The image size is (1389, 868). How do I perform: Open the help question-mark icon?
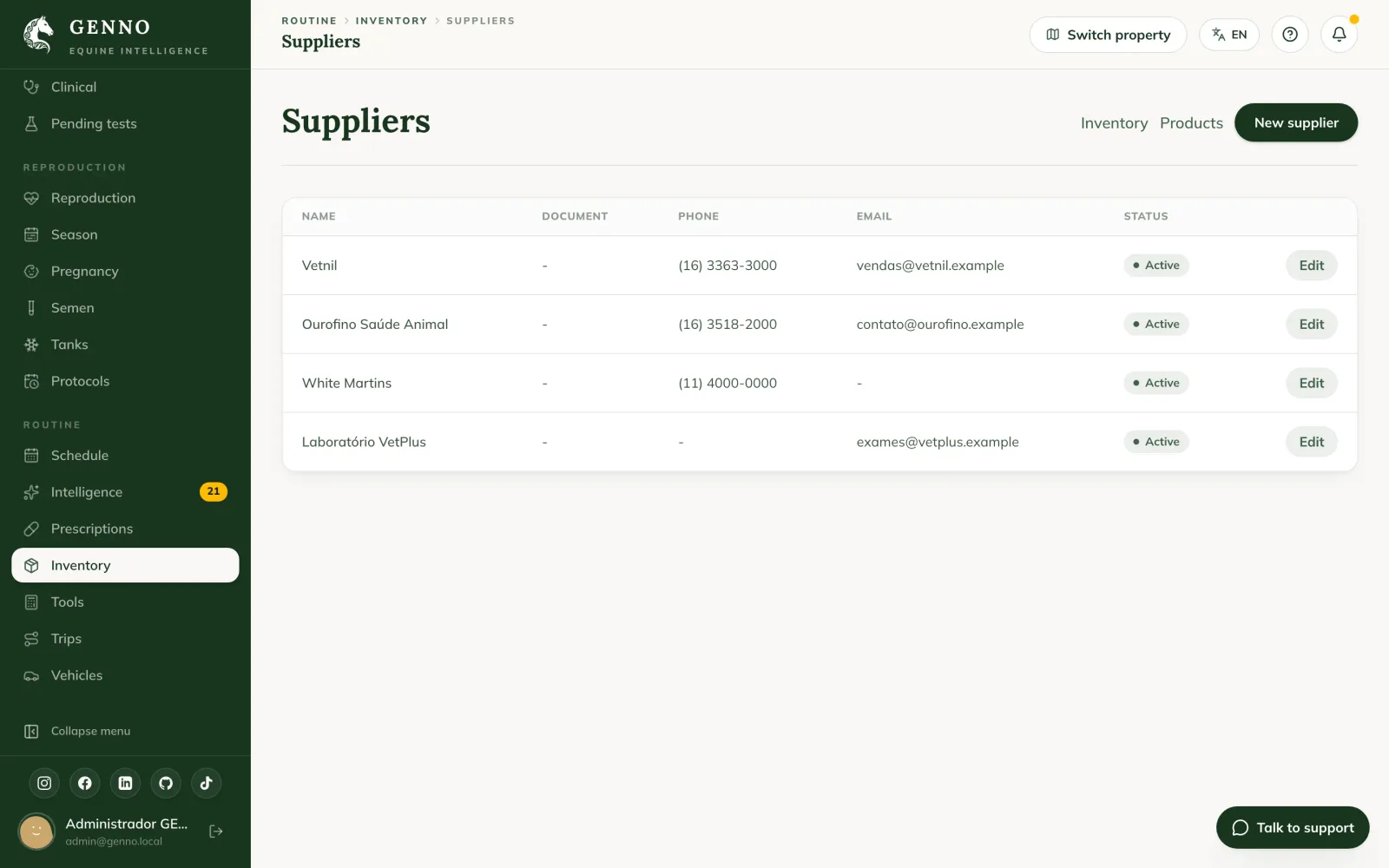(x=1290, y=35)
